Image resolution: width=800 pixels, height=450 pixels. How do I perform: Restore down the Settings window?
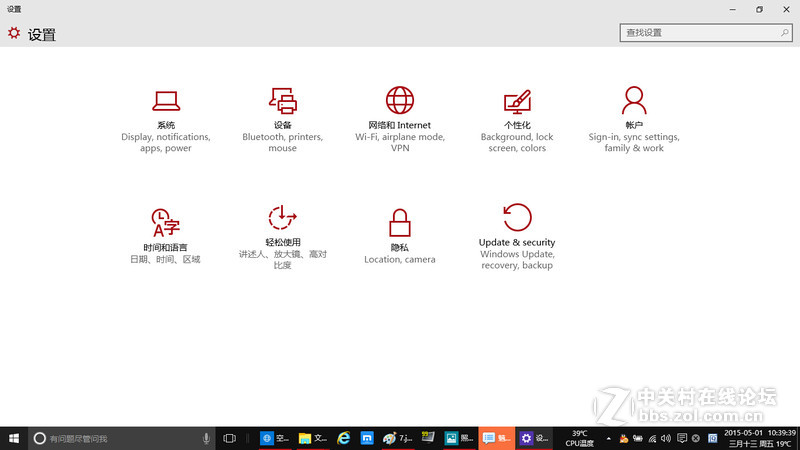[x=759, y=9]
